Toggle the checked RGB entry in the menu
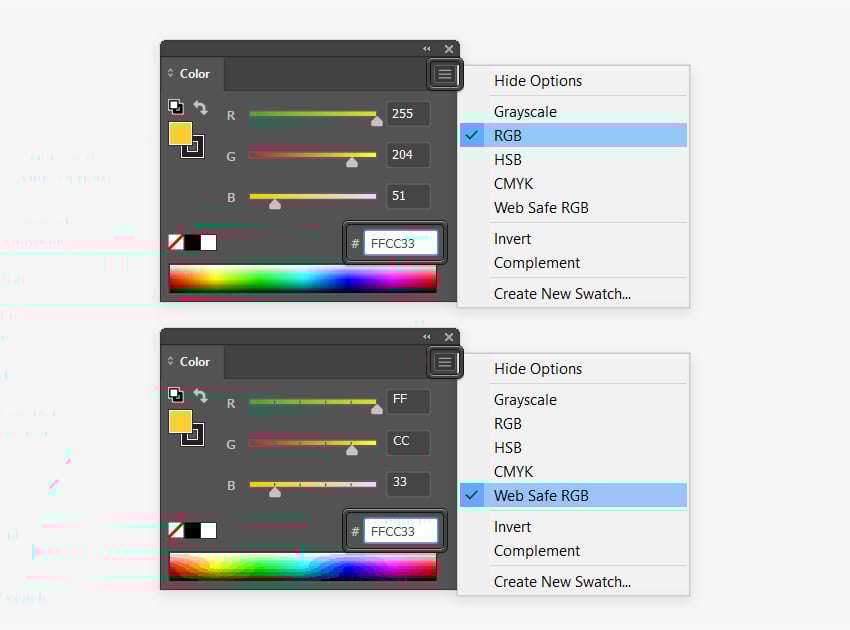This screenshot has height=630, width=850. coord(508,135)
